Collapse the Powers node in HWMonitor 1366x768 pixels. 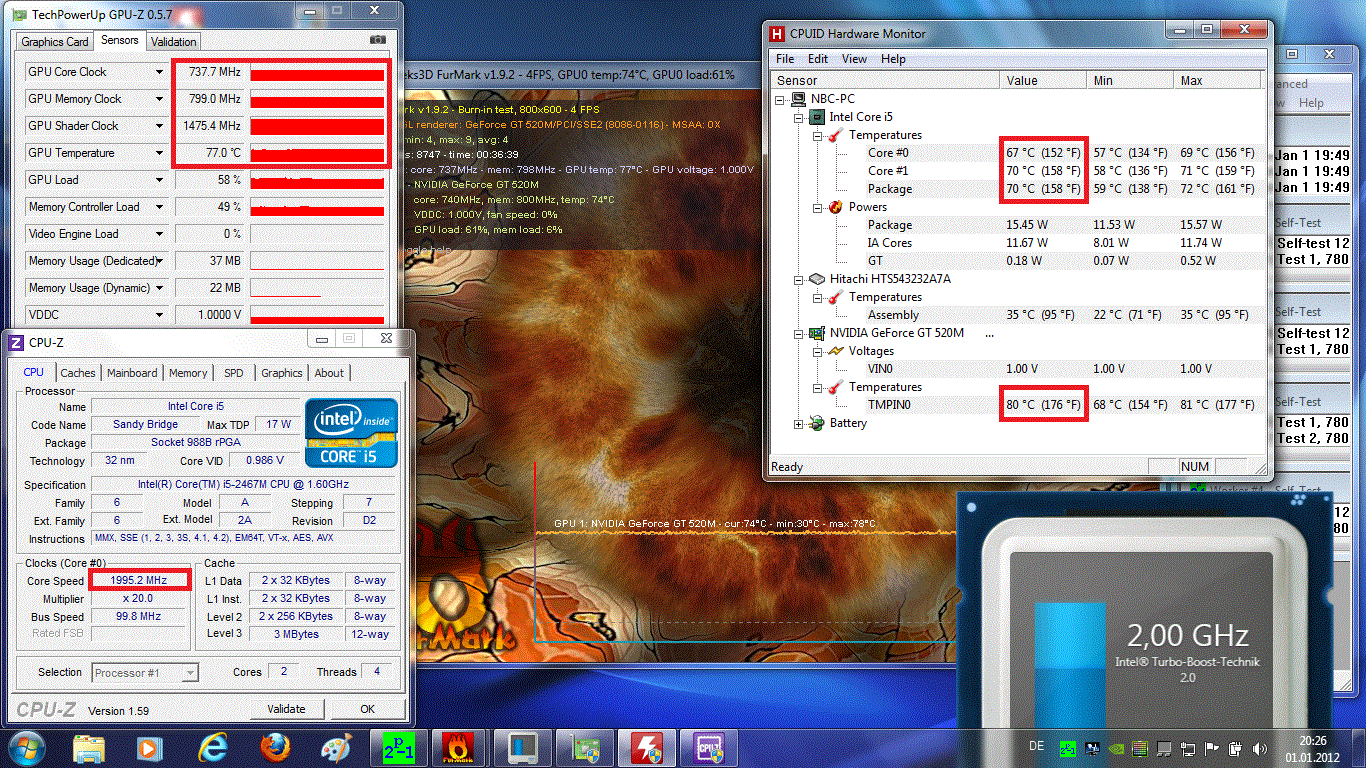tap(818, 207)
